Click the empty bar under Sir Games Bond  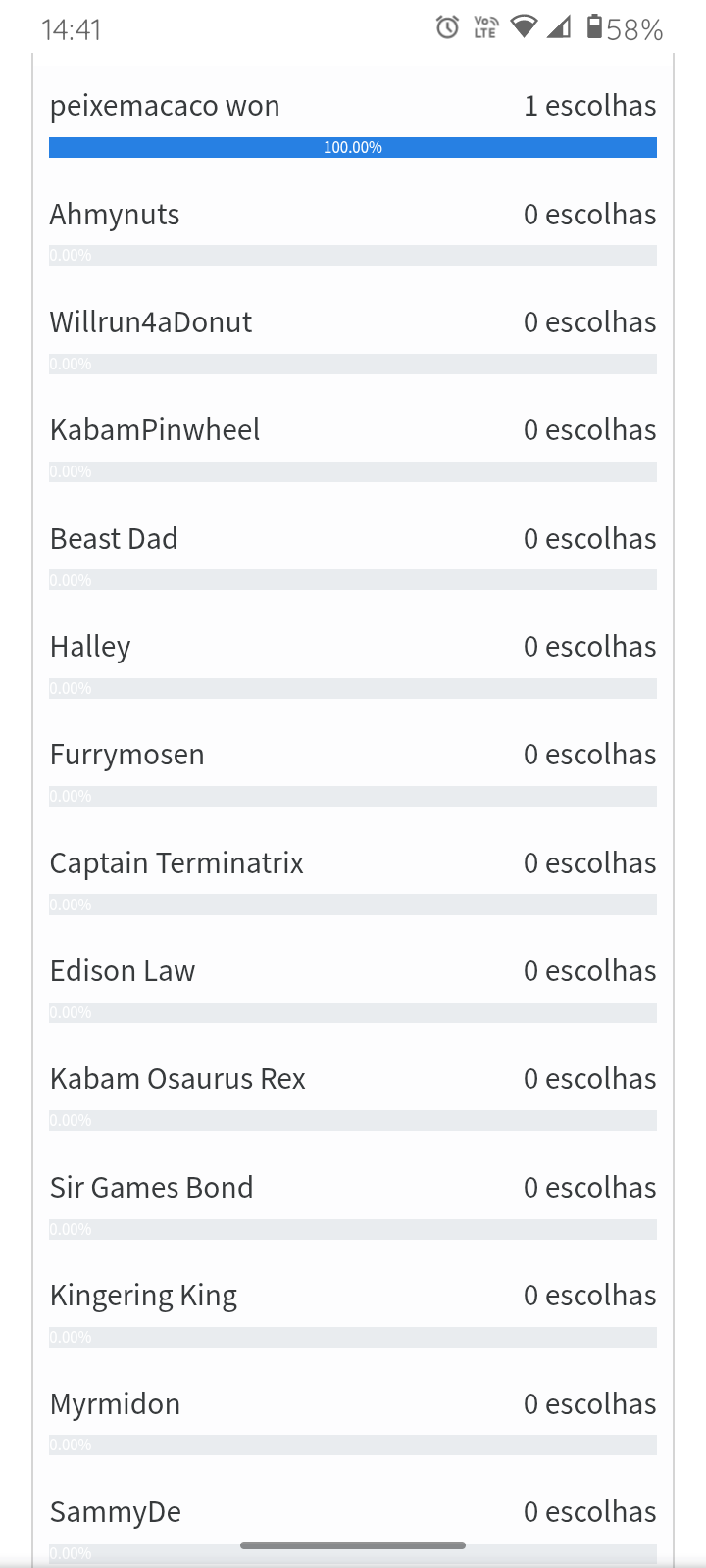click(353, 1229)
